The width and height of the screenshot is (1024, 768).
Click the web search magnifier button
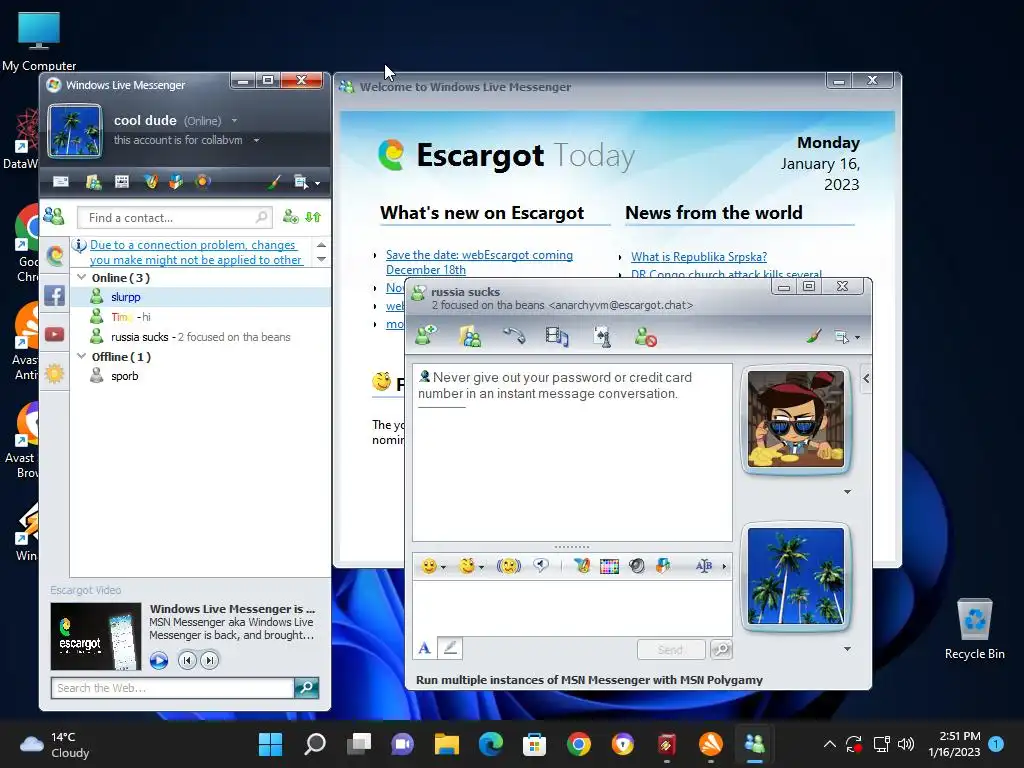[306, 688]
